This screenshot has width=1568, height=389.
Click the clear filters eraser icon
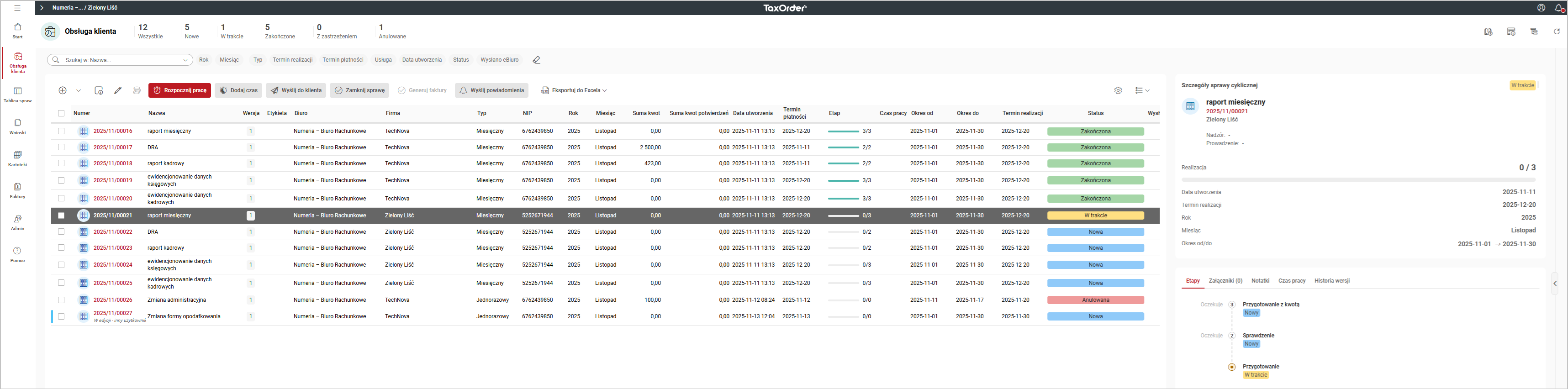click(536, 60)
